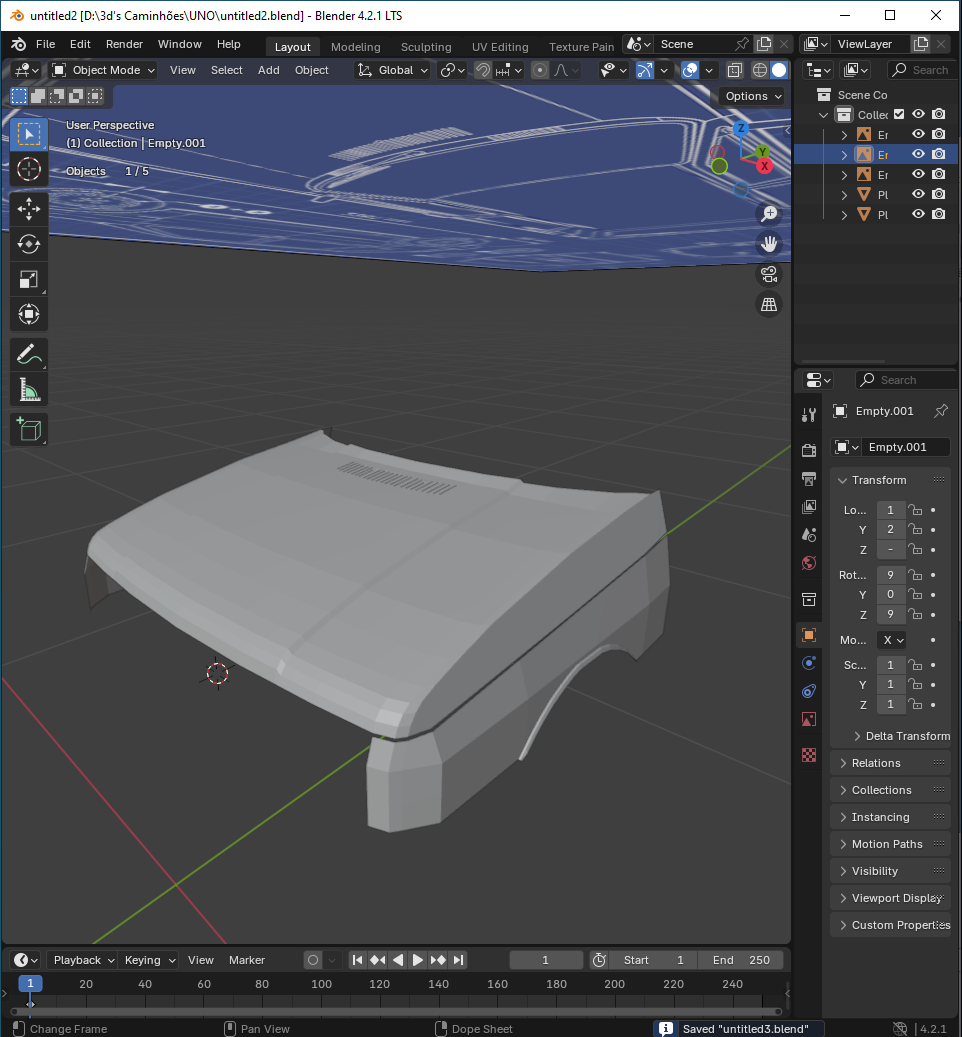
Task: Open the Output properties tab
Action: tap(809, 479)
